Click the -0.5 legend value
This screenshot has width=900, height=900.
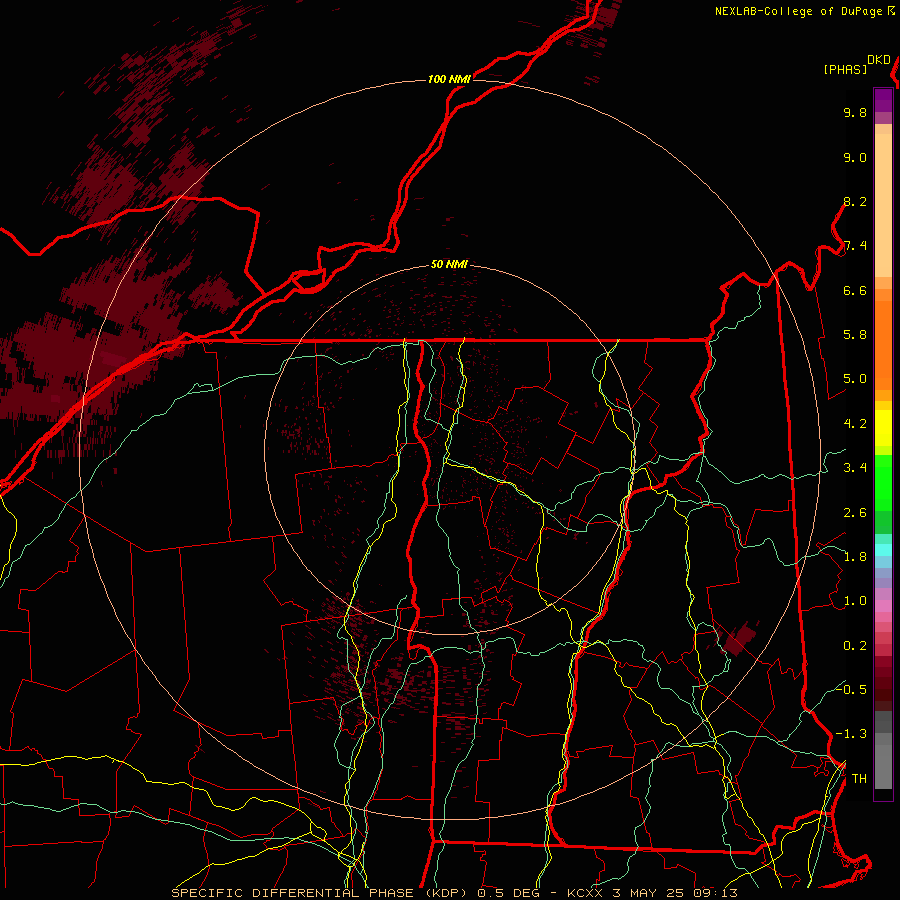pos(851,689)
